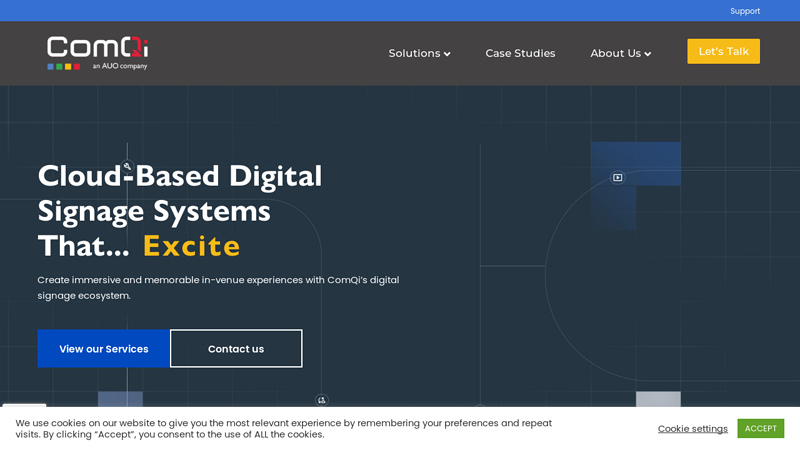Accept all cookies with ACCEPT button
The width and height of the screenshot is (800, 450).
coord(760,428)
